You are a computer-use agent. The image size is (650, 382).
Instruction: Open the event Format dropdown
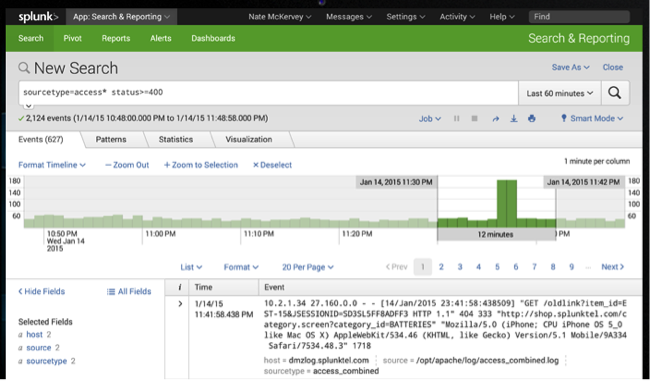click(x=241, y=267)
